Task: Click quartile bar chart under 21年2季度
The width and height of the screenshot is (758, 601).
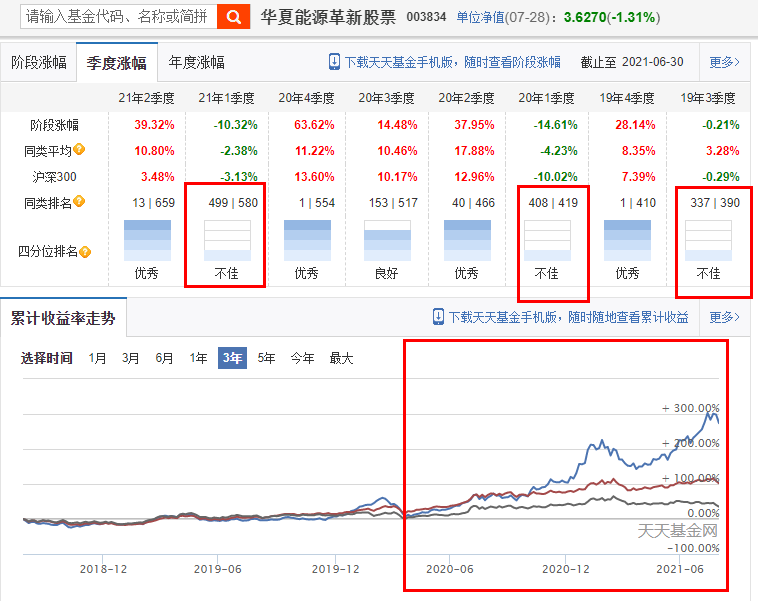Action: [147, 241]
